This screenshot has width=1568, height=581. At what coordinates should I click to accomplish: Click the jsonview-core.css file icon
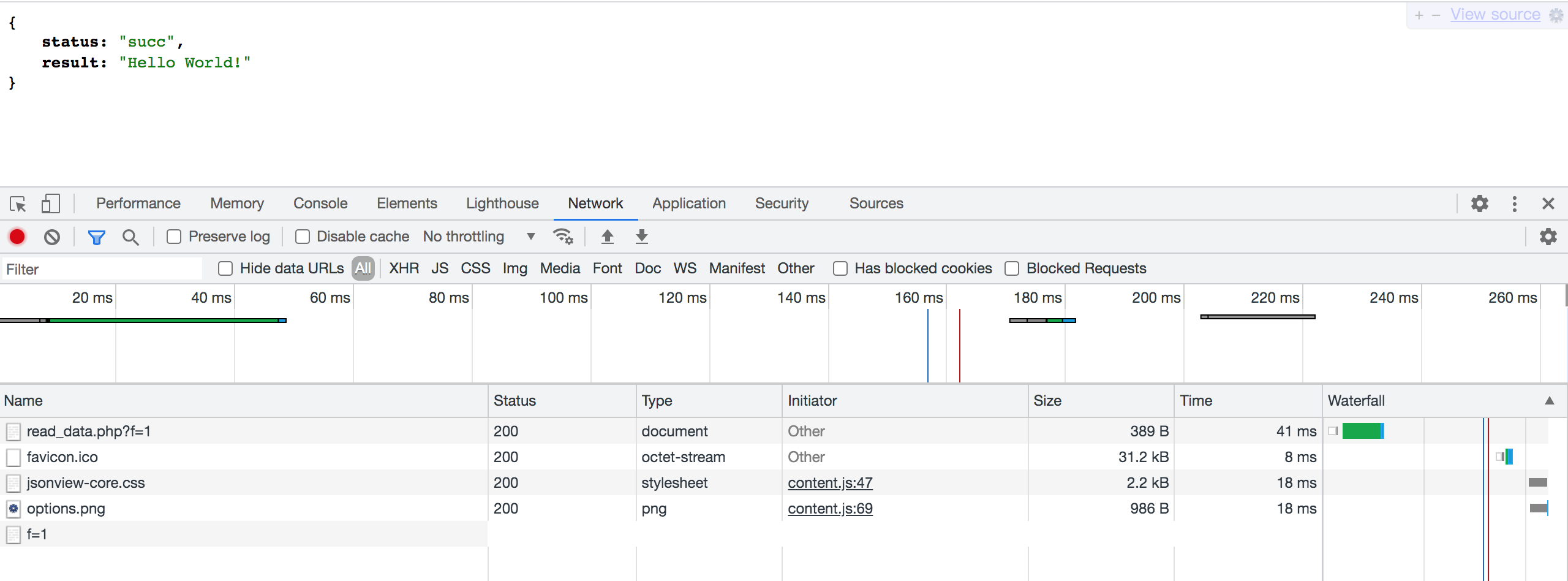pyautogui.click(x=13, y=483)
